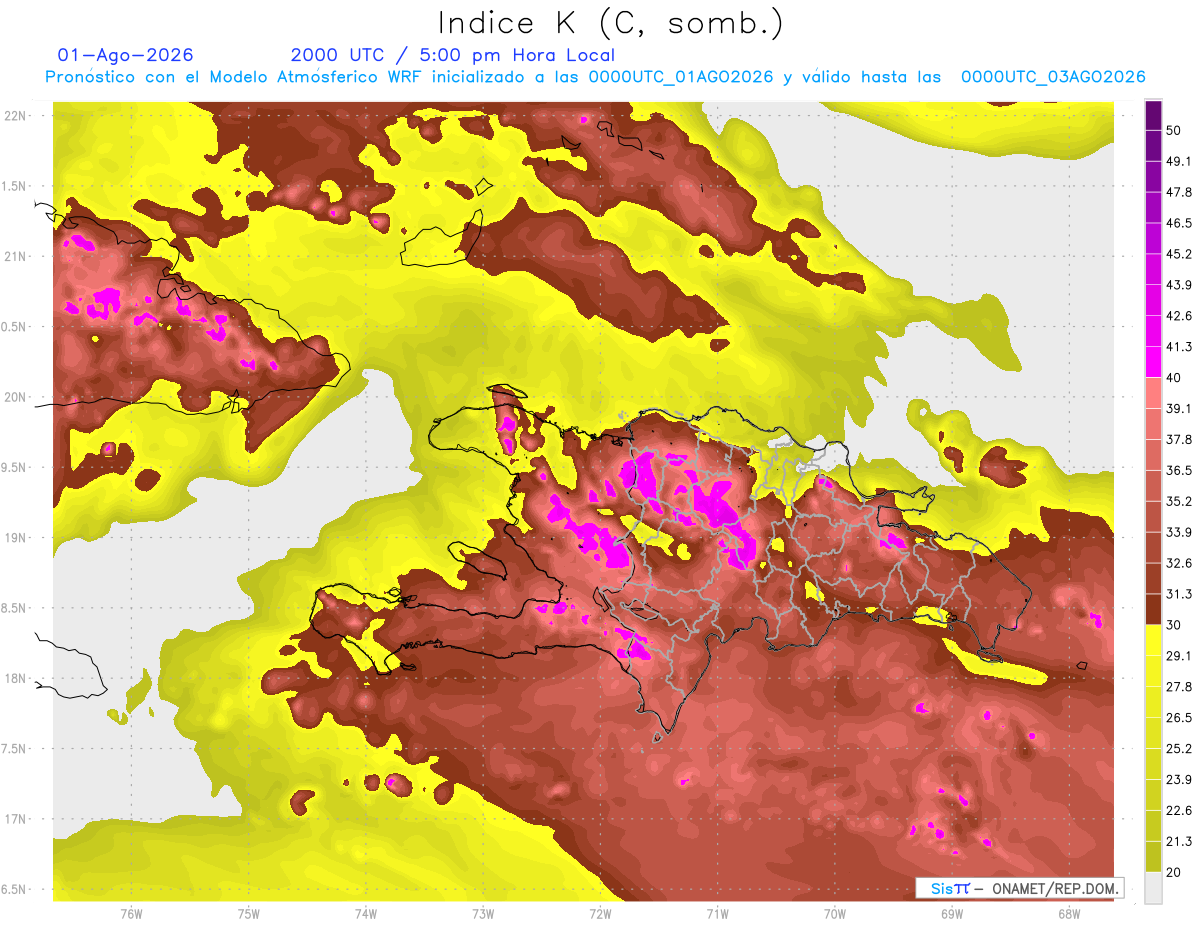Click the colorbar value '32.6'
This screenshot has height=927, width=1200.
(1178, 563)
